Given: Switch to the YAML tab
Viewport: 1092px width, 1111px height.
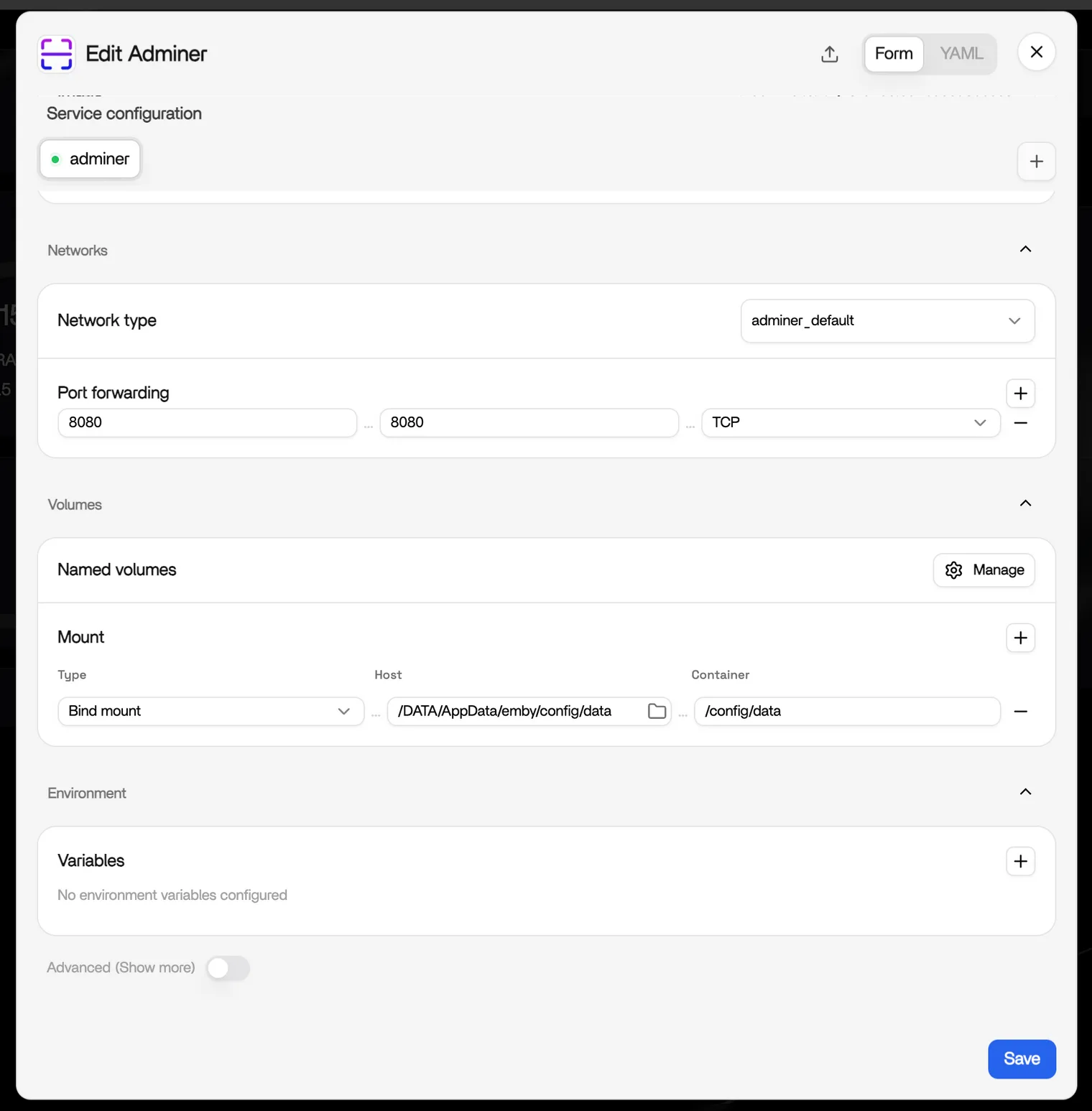Looking at the screenshot, I should point(961,54).
